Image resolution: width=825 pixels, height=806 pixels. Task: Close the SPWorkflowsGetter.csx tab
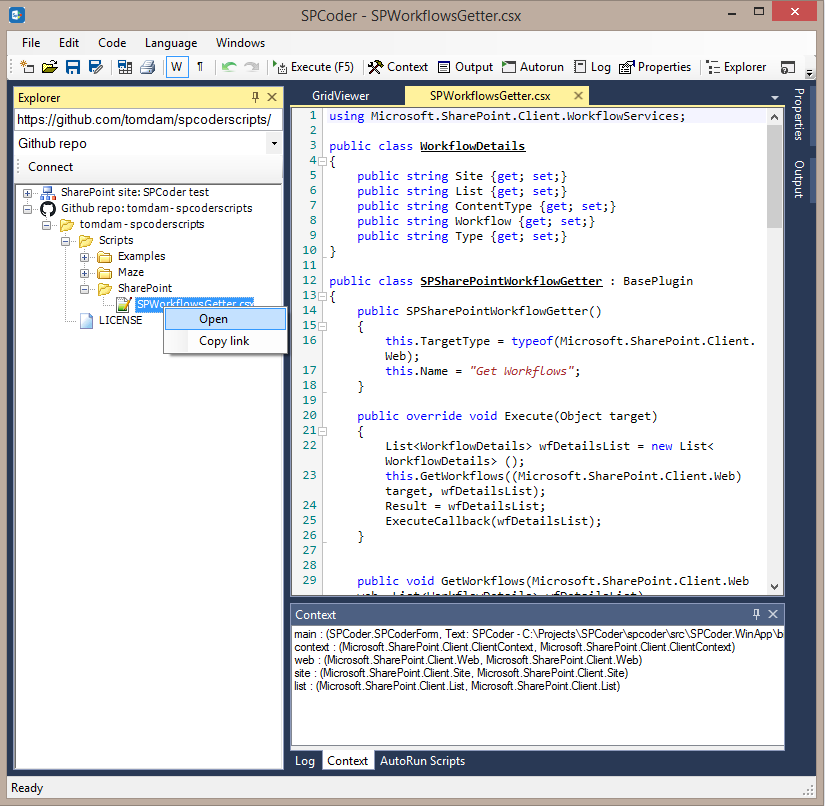[578, 95]
